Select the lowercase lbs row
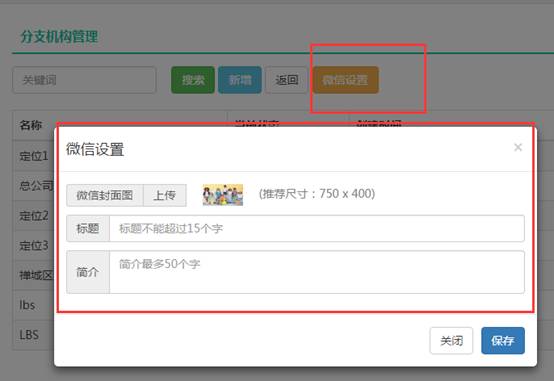554x381 pixels. pyautogui.click(x=27, y=305)
